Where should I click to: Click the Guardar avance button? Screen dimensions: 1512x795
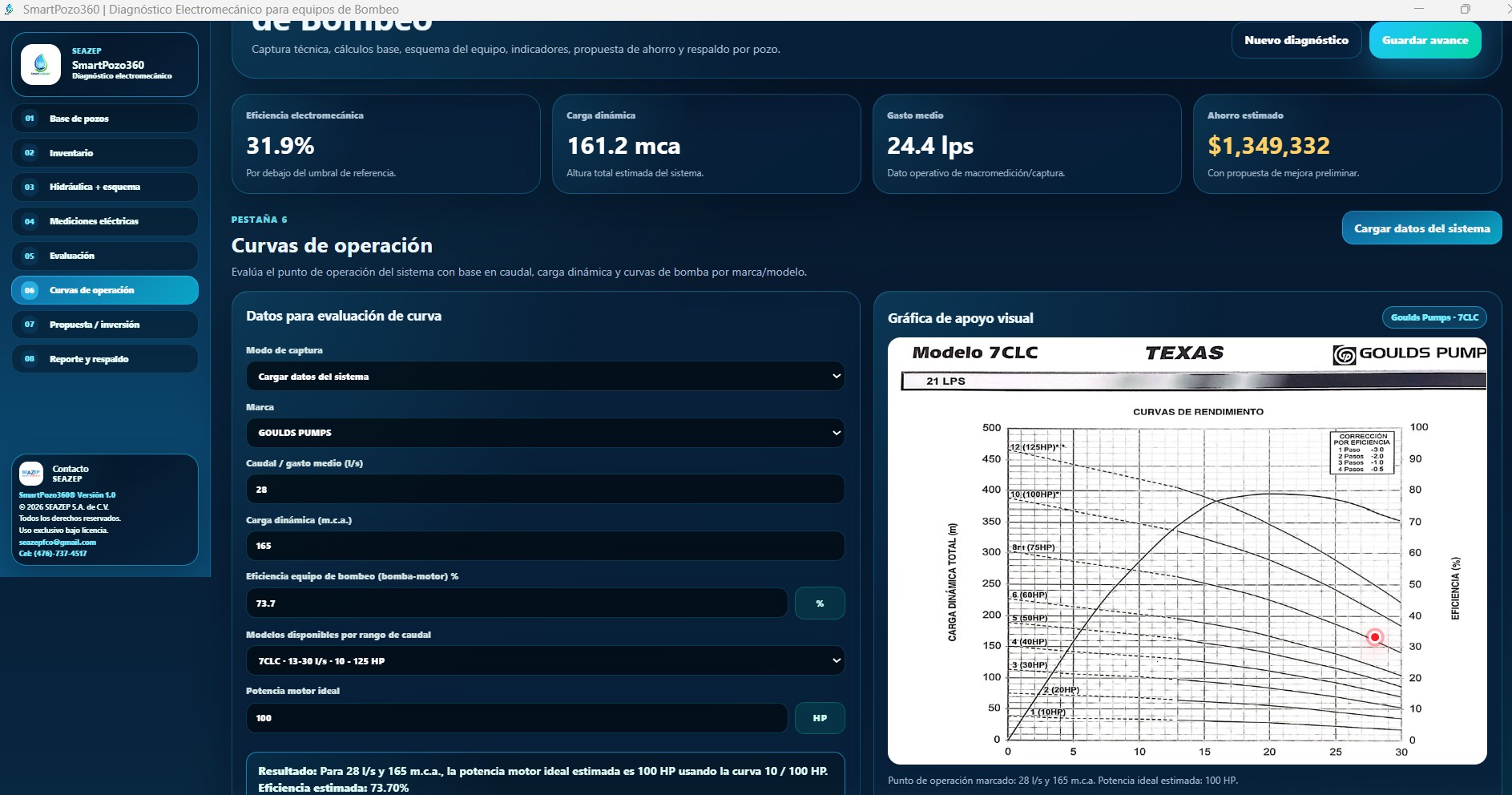(1425, 40)
